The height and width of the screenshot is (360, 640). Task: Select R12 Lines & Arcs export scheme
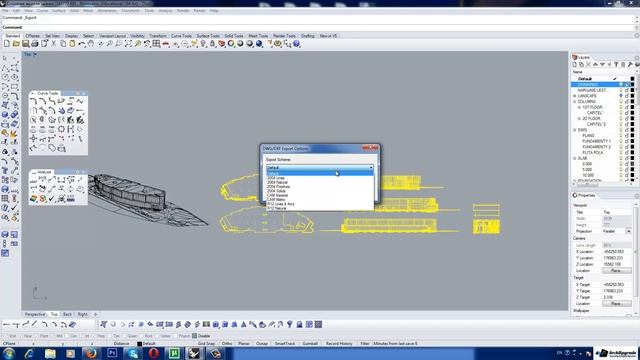click(320, 204)
